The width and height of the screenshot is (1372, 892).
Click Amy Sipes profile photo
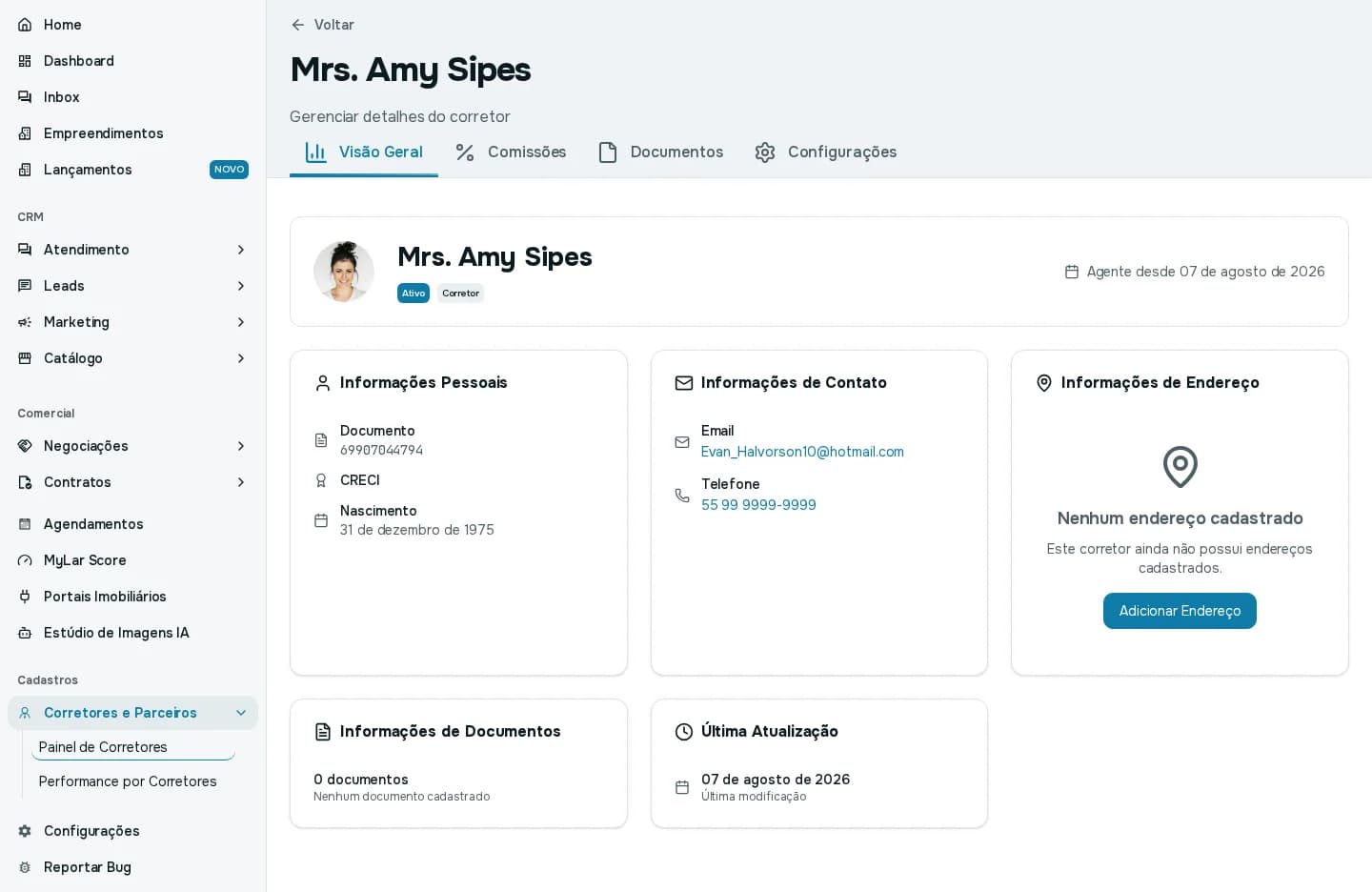pos(344,272)
